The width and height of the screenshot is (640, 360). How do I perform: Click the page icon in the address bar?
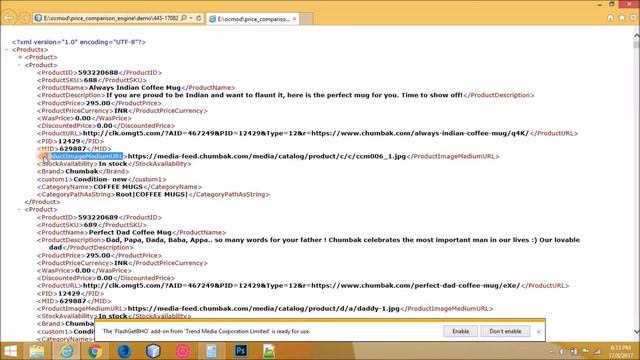click(x=38, y=18)
